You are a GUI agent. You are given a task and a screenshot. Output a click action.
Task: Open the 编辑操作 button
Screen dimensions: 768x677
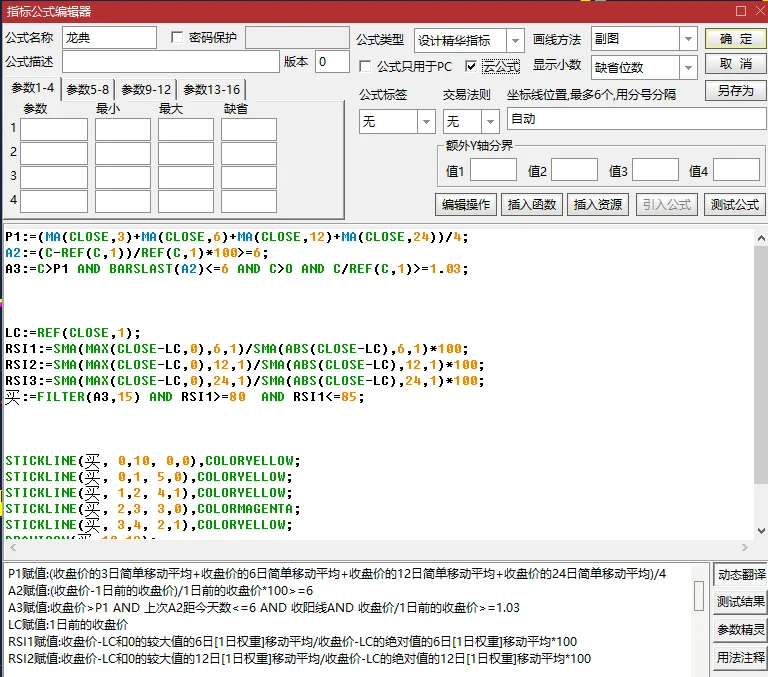[x=466, y=204]
